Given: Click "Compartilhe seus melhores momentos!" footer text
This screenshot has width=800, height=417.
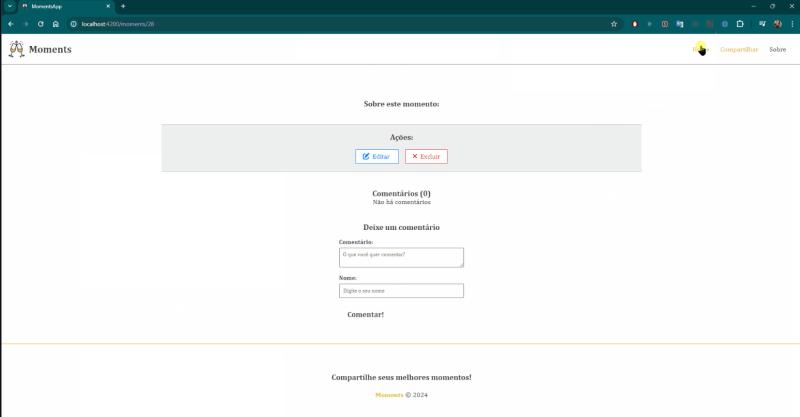Looking at the screenshot, I should click(401, 377).
